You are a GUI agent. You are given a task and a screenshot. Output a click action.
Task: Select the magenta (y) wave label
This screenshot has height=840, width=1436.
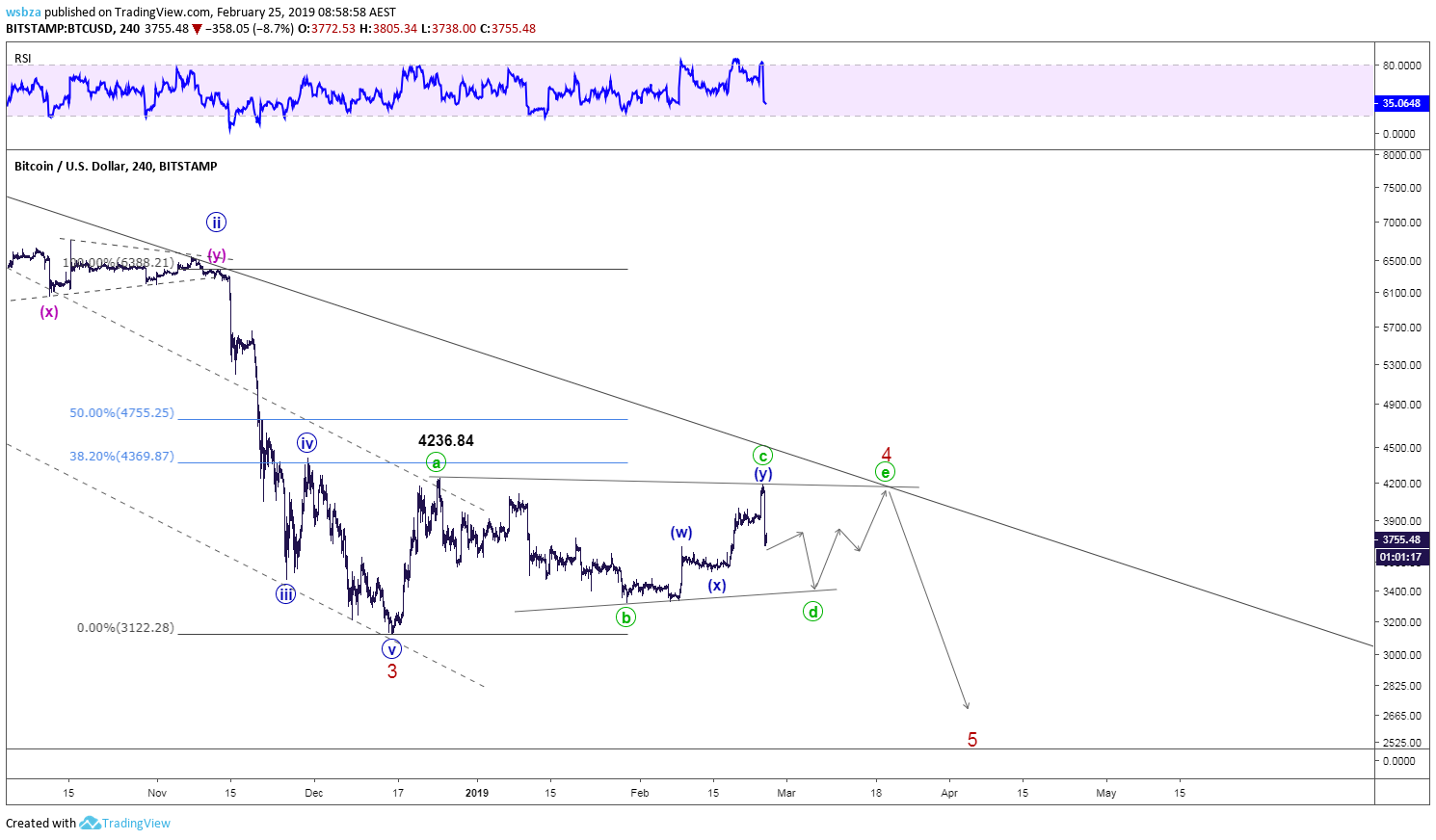click(x=217, y=255)
